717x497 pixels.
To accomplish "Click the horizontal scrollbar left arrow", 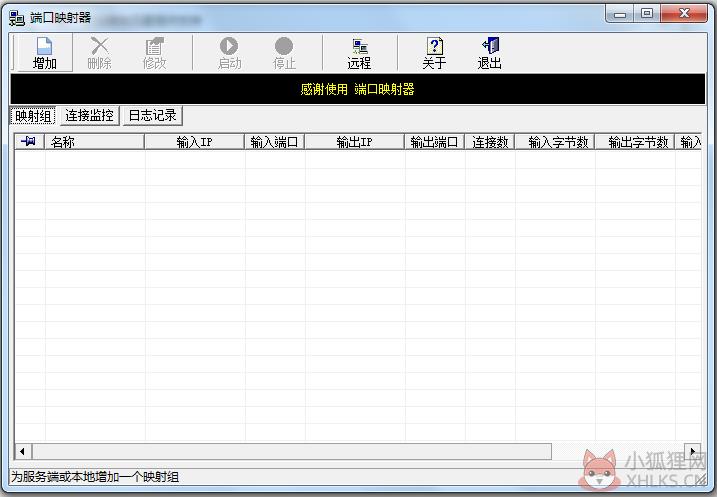I will 22,452.
